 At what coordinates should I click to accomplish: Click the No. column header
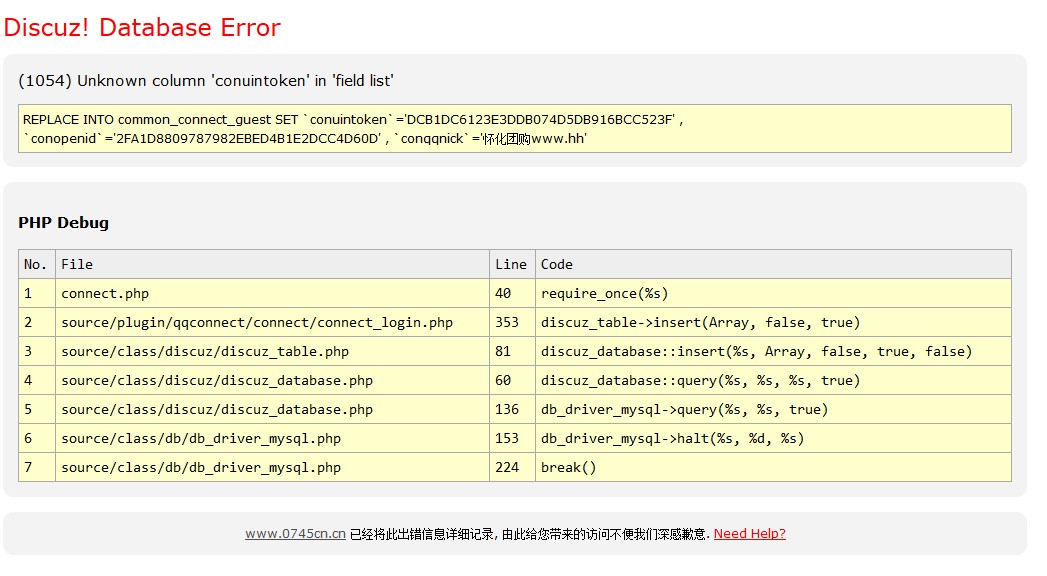[37, 264]
